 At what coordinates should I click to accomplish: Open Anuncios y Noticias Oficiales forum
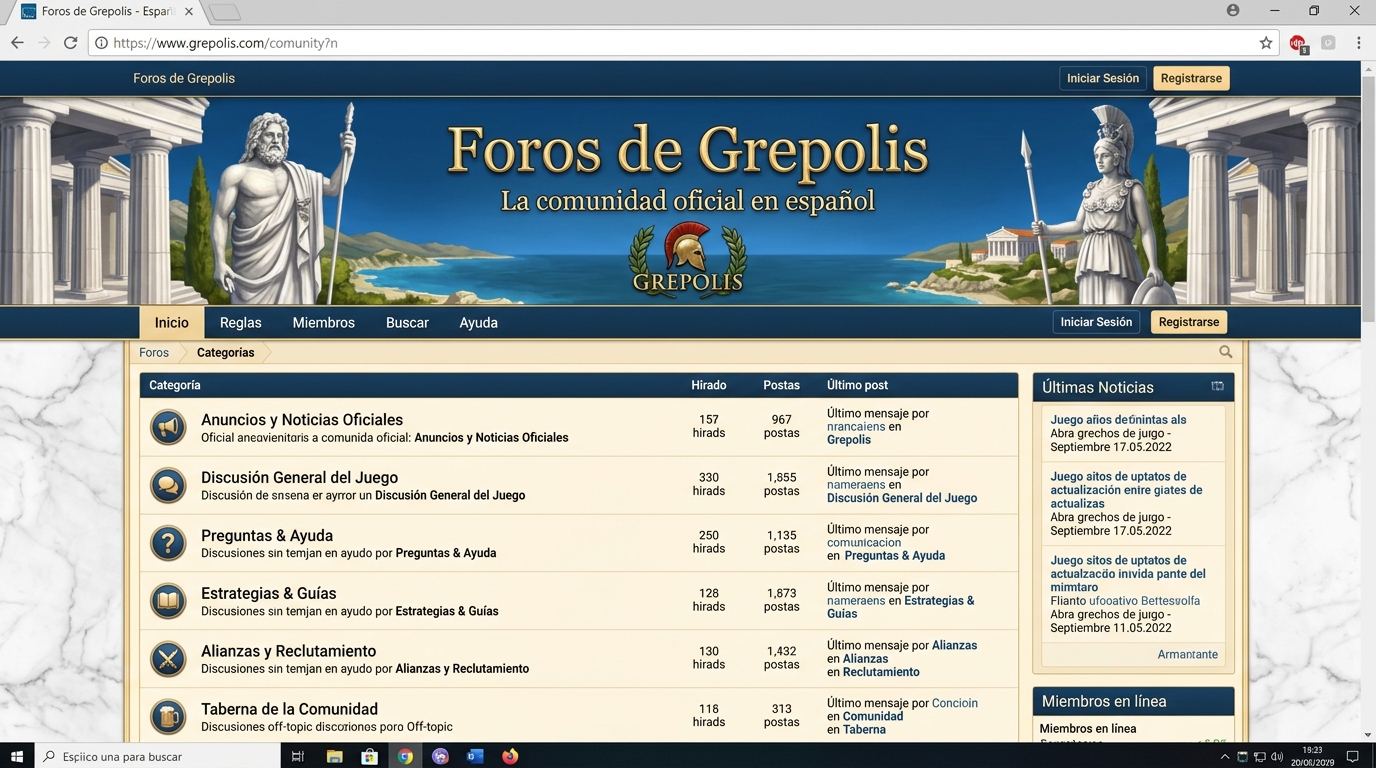click(x=302, y=420)
